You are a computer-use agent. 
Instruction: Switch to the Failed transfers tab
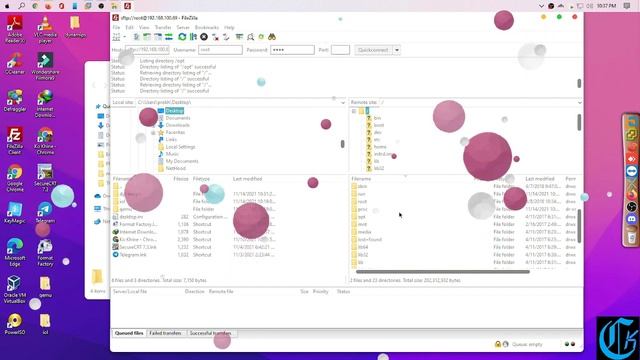click(x=165, y=333)
